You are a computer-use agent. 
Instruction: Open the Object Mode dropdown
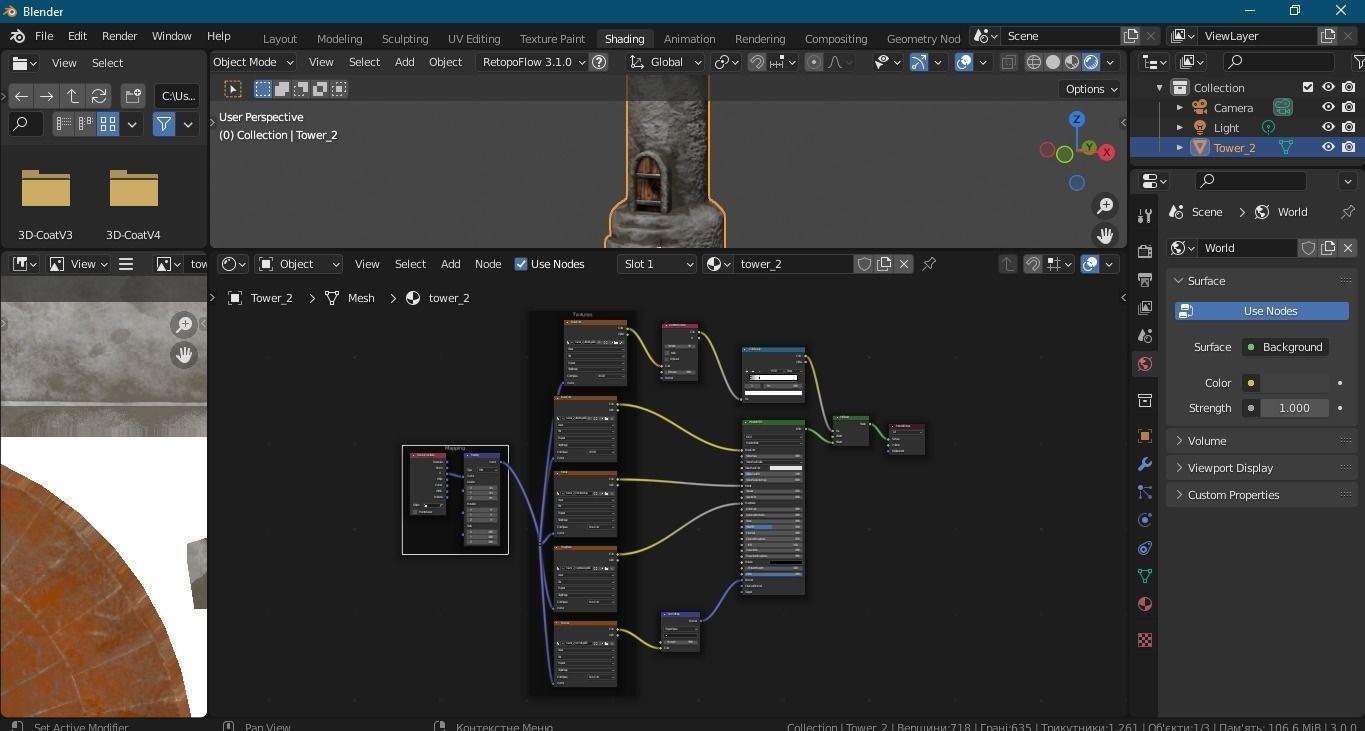(251, 62)
